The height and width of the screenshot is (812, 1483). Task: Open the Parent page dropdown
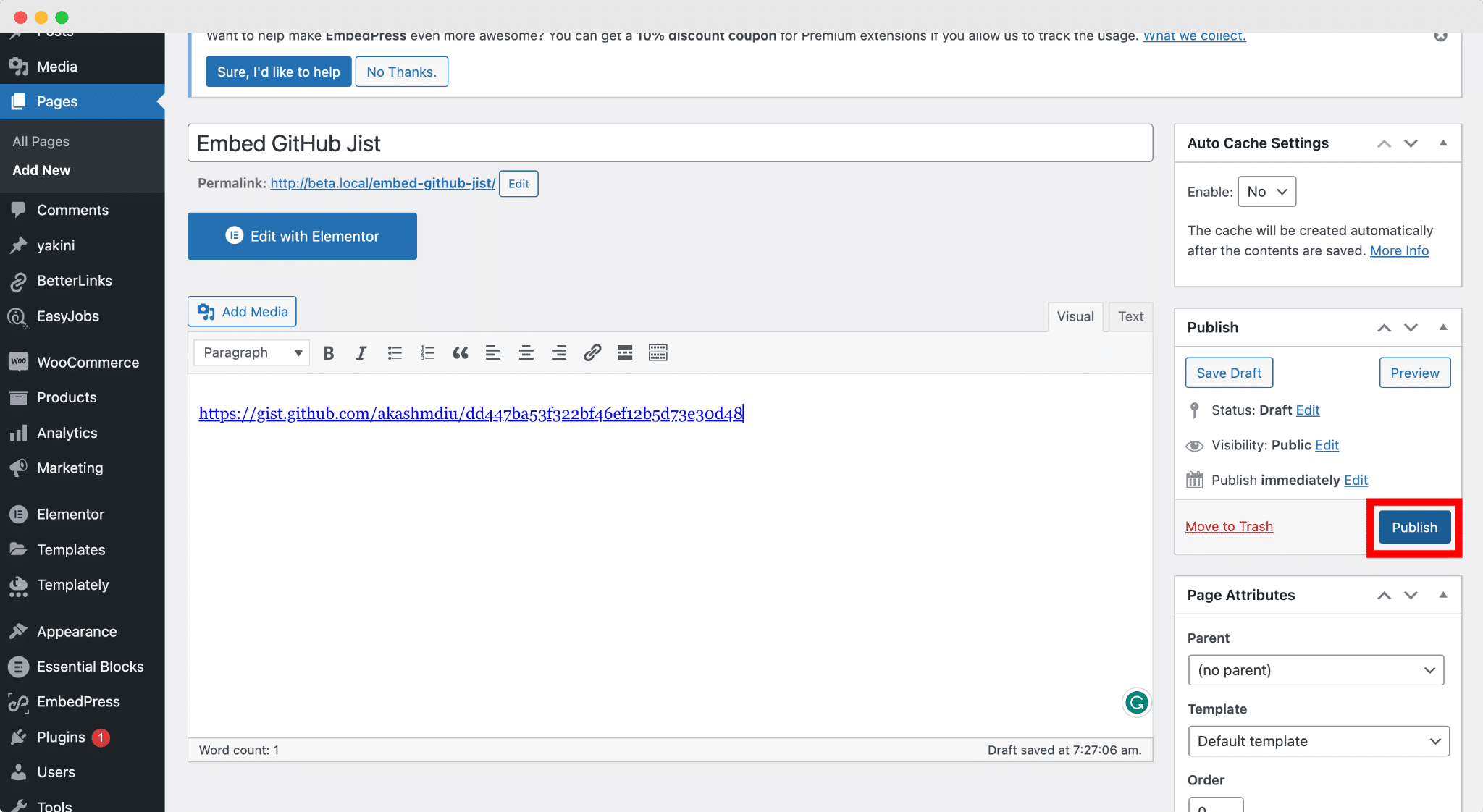(1316, 670)
